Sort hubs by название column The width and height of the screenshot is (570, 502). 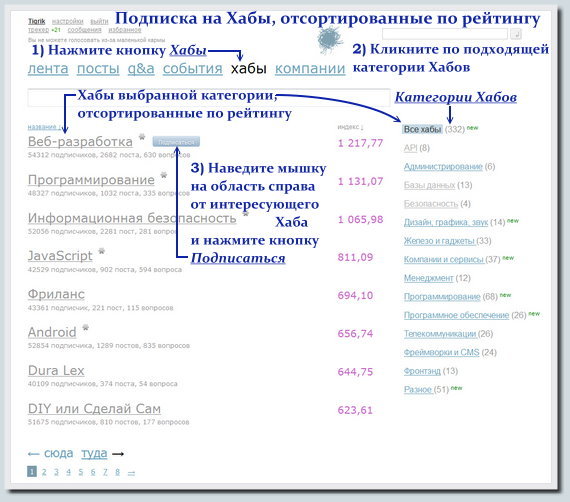tap(44, 127)
